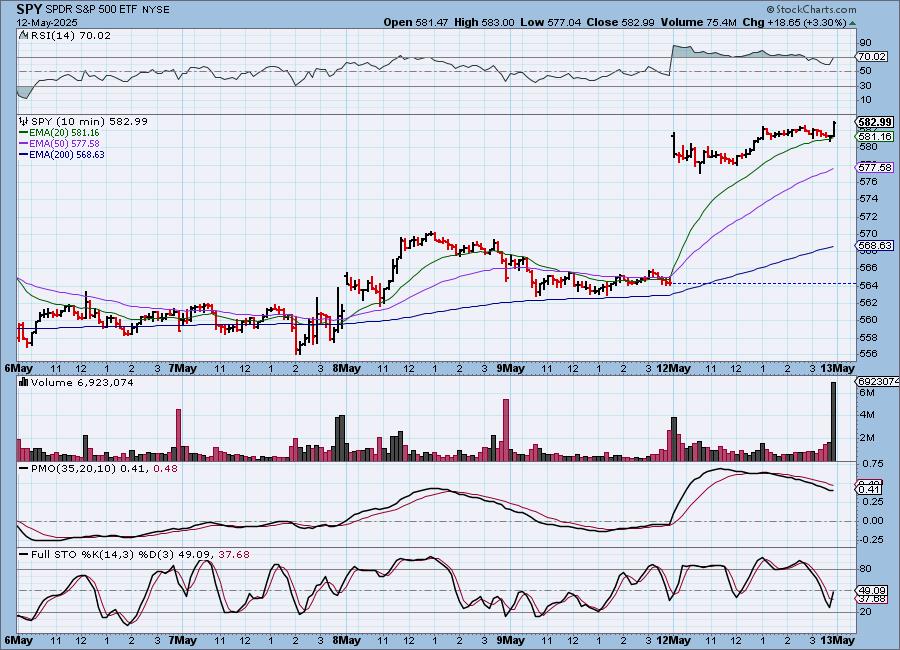Click the EMA(200) 568.63 legend text
The image size is (900, 650).
click(67, 154)
